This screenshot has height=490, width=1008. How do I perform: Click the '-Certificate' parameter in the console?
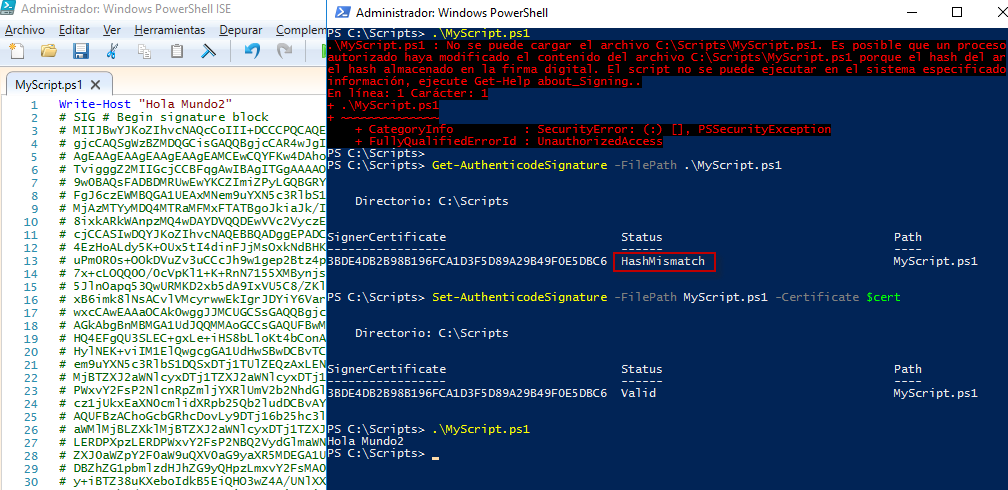pyautogui.click(x=816, y=297)
